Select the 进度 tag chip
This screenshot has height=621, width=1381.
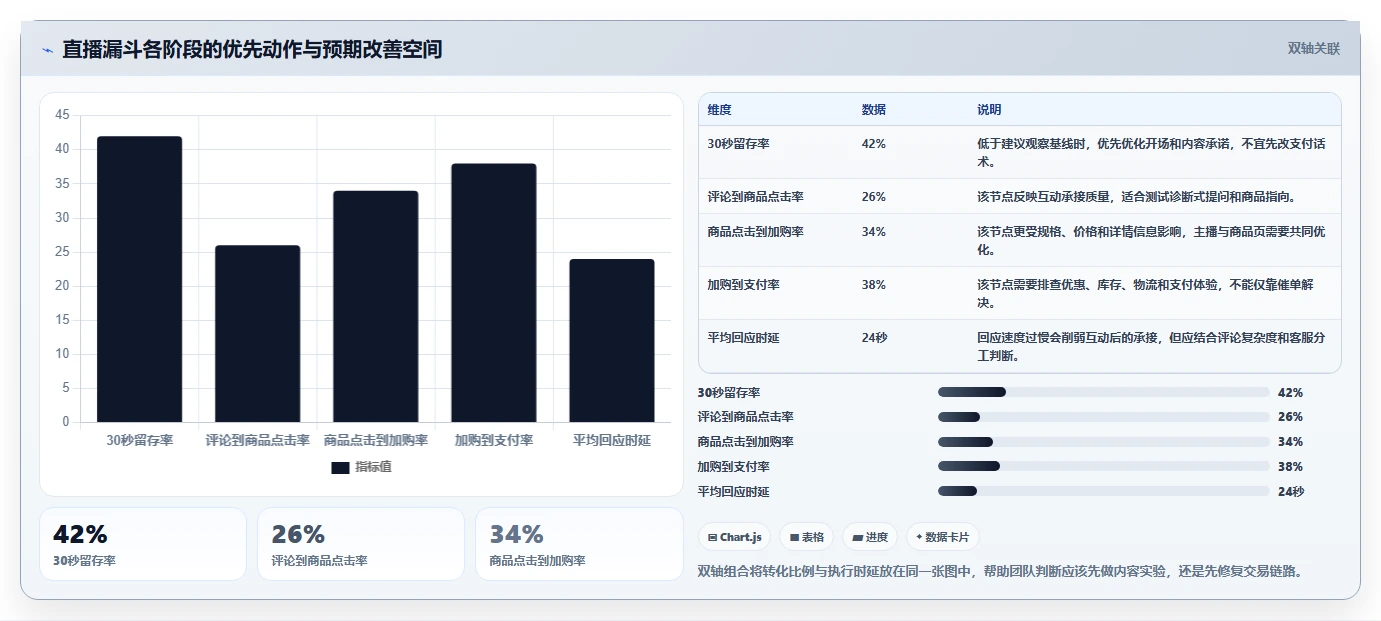tap(870, 537)
